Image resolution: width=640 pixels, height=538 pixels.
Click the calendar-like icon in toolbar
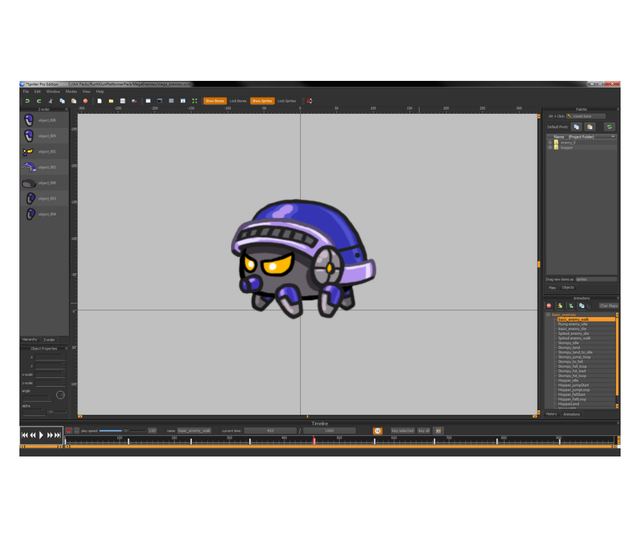pos(183,101)
